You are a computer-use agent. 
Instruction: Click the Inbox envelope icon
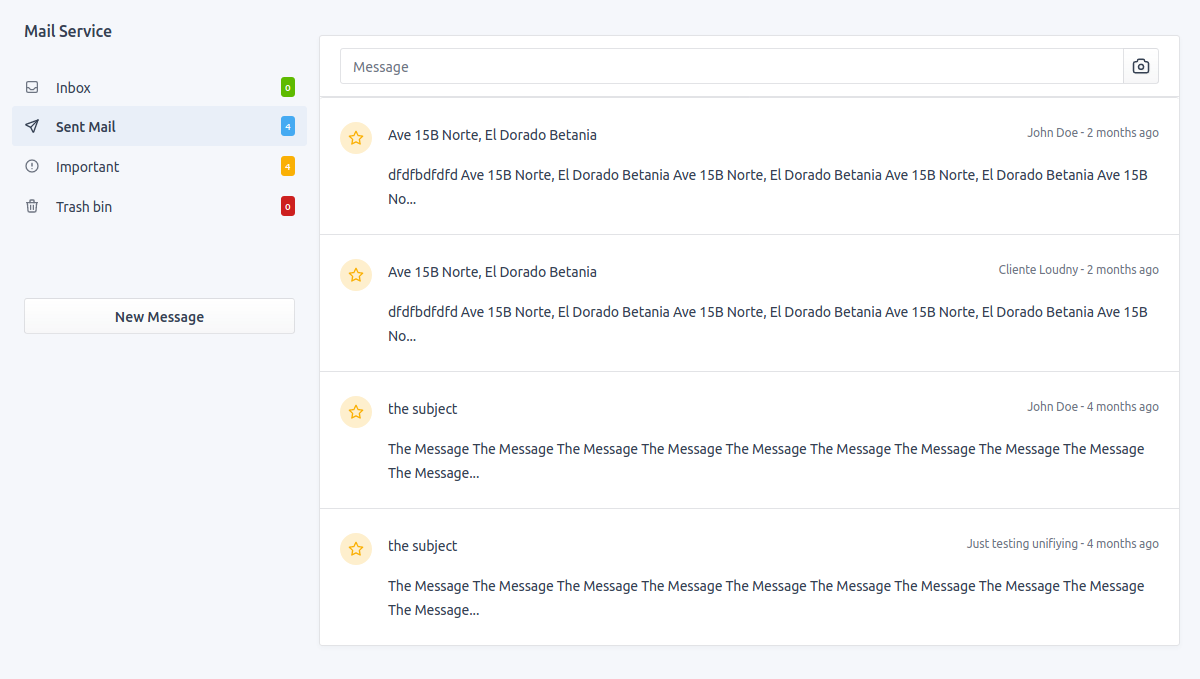(33, 87)
